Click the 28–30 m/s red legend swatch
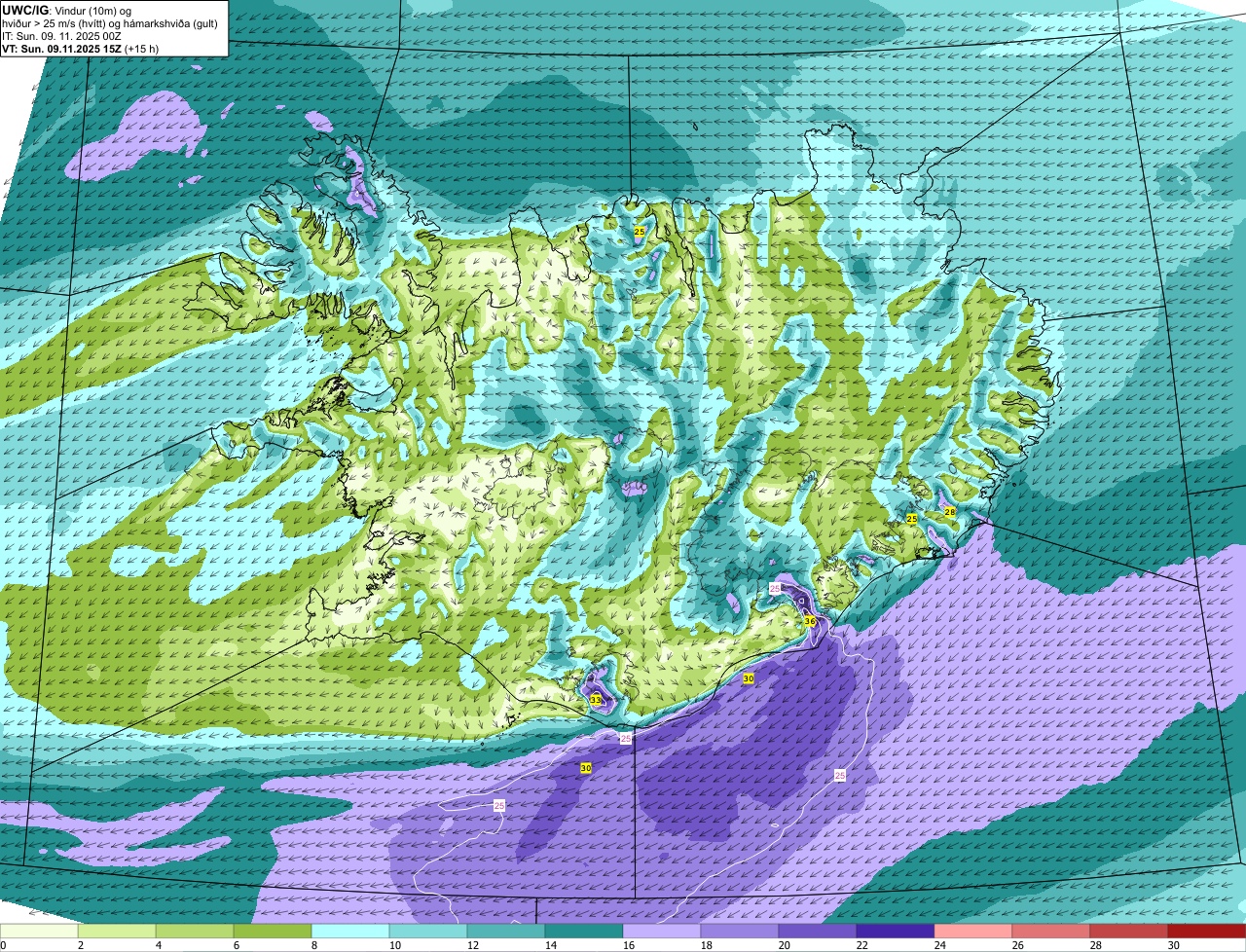 click(1129, 932)
